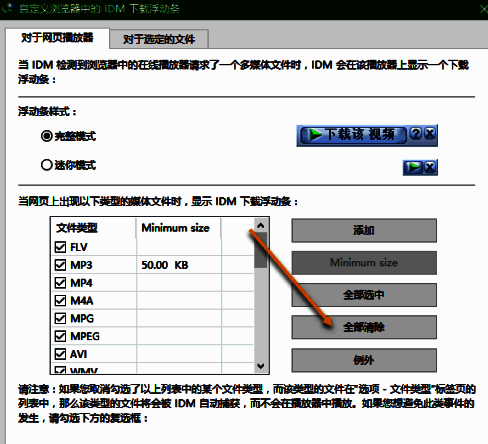
Task: Click the X icon on full download panel
Action: [x=430, y=134]
